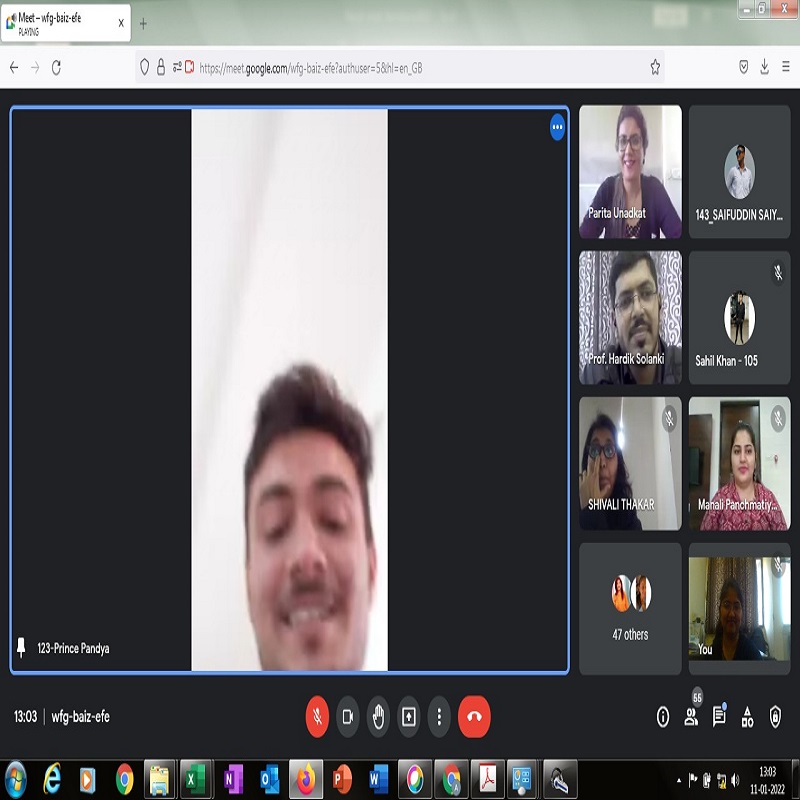
Task: Open the host controls shield icon
Action: (775, 716)
